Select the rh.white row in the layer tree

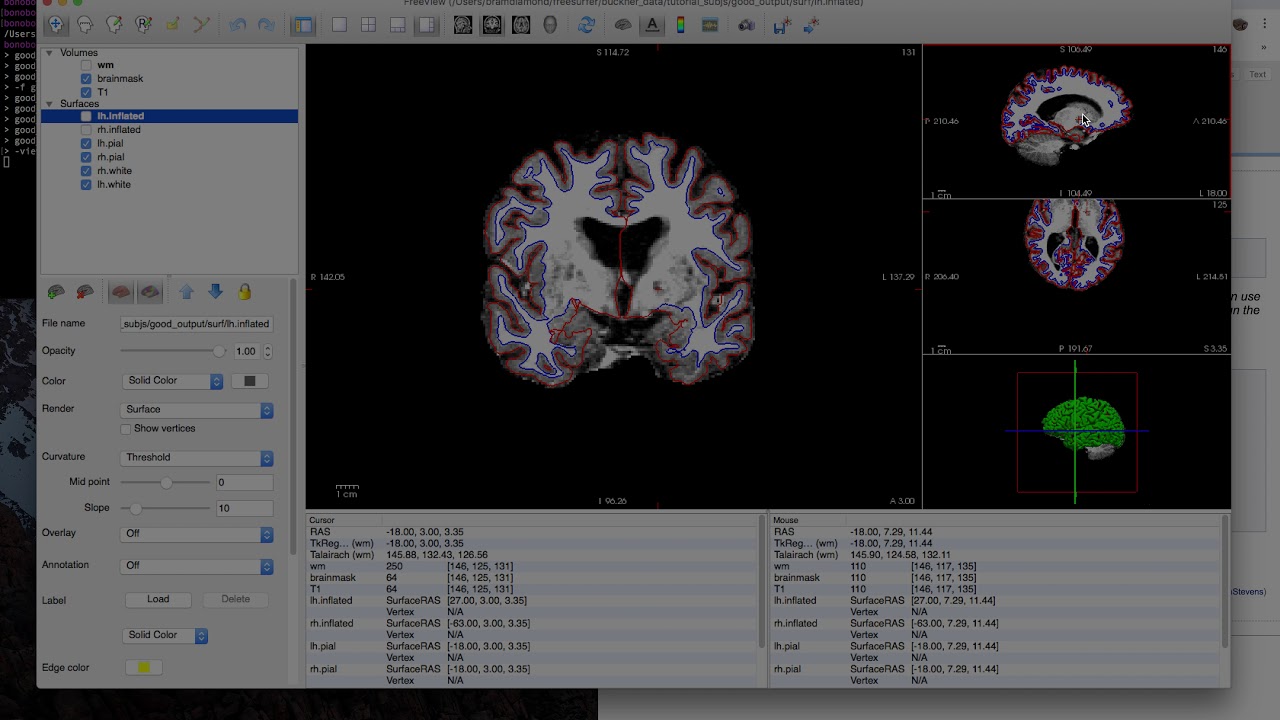(x=169, y=171)
